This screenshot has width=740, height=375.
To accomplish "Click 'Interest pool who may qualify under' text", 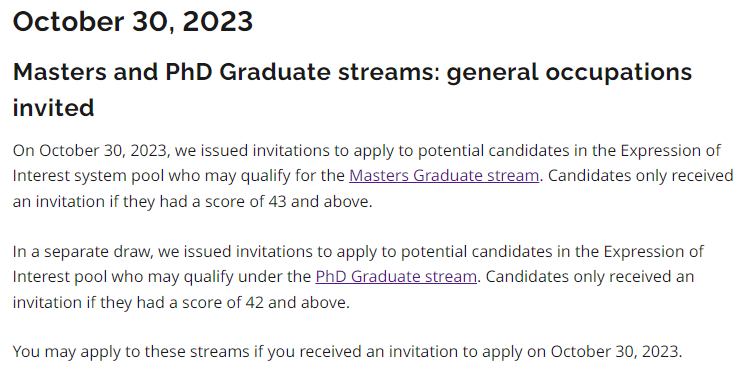I will pos(161,276).
